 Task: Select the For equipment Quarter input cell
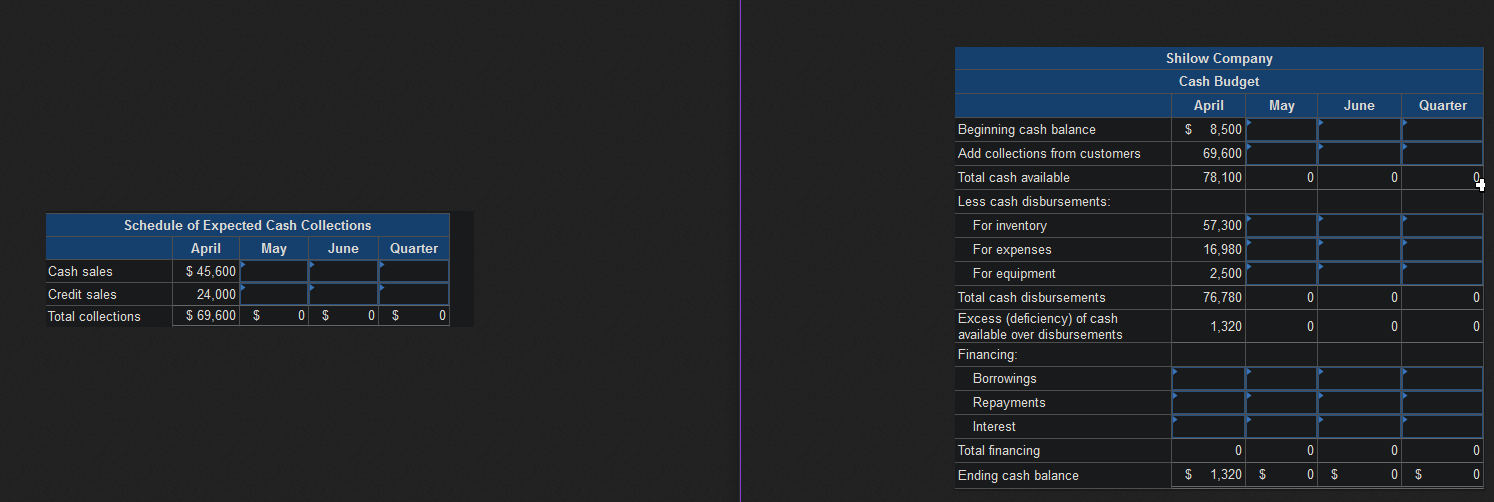coord(1442,273)
